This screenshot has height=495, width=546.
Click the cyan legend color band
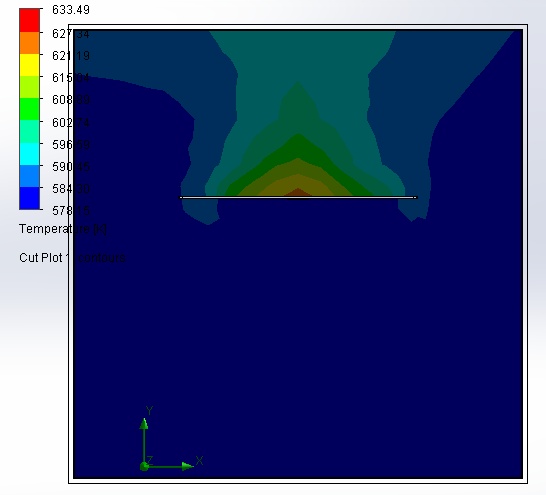[x=30, y=154]
